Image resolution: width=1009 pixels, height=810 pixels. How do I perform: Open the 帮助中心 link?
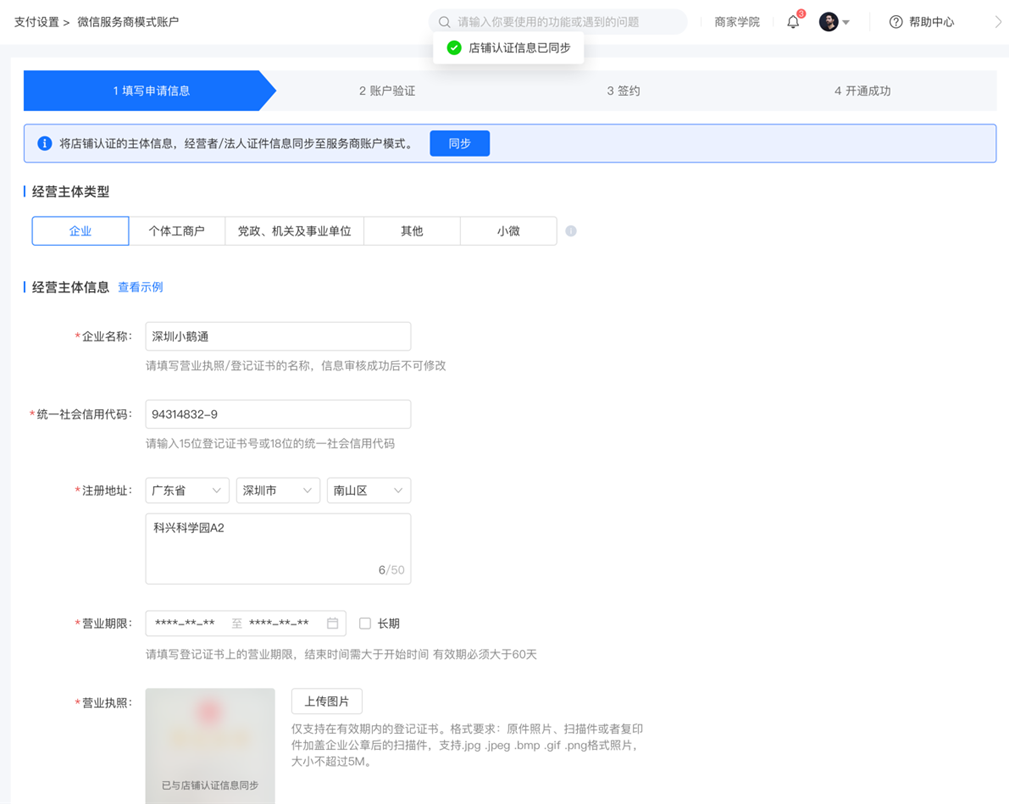(932, 22)
